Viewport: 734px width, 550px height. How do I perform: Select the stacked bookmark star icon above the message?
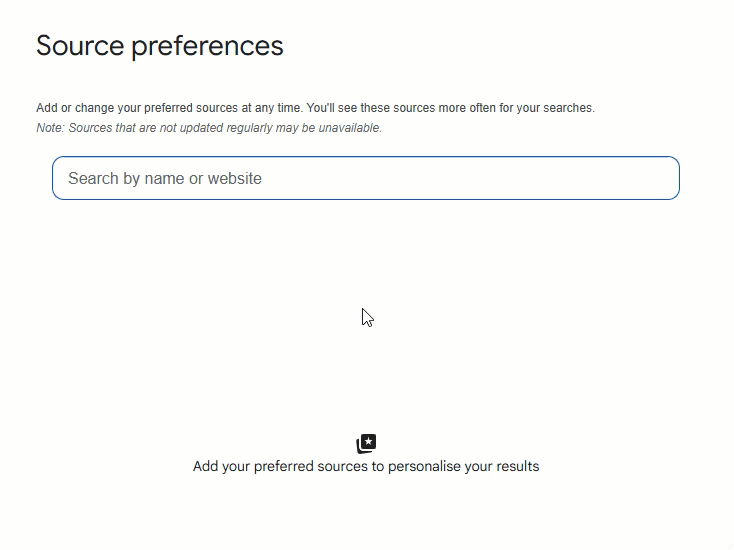pos(366,443)
